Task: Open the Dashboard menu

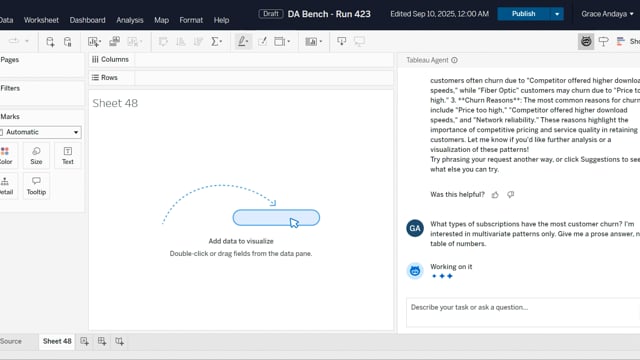Action: pyautogui.click(x=87, y=20)
